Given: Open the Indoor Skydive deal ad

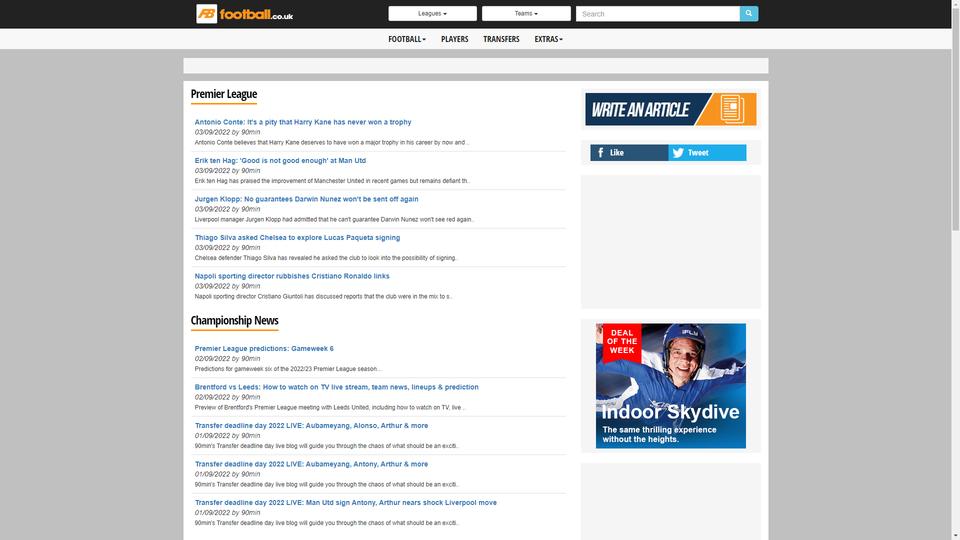Looking at the screenshot, I should point(670,386).
